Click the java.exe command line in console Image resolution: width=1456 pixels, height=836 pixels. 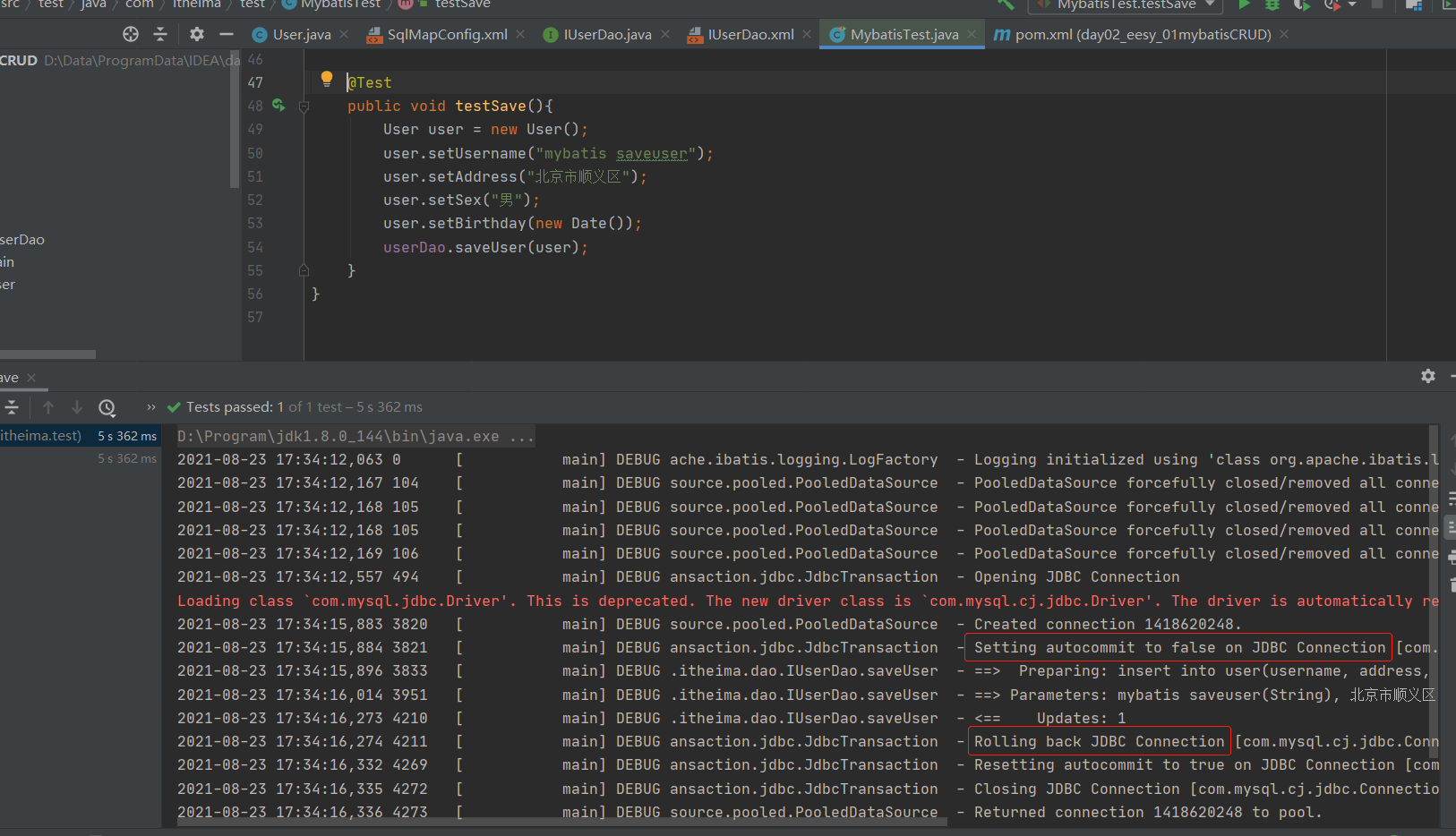(x=355, y=437)
